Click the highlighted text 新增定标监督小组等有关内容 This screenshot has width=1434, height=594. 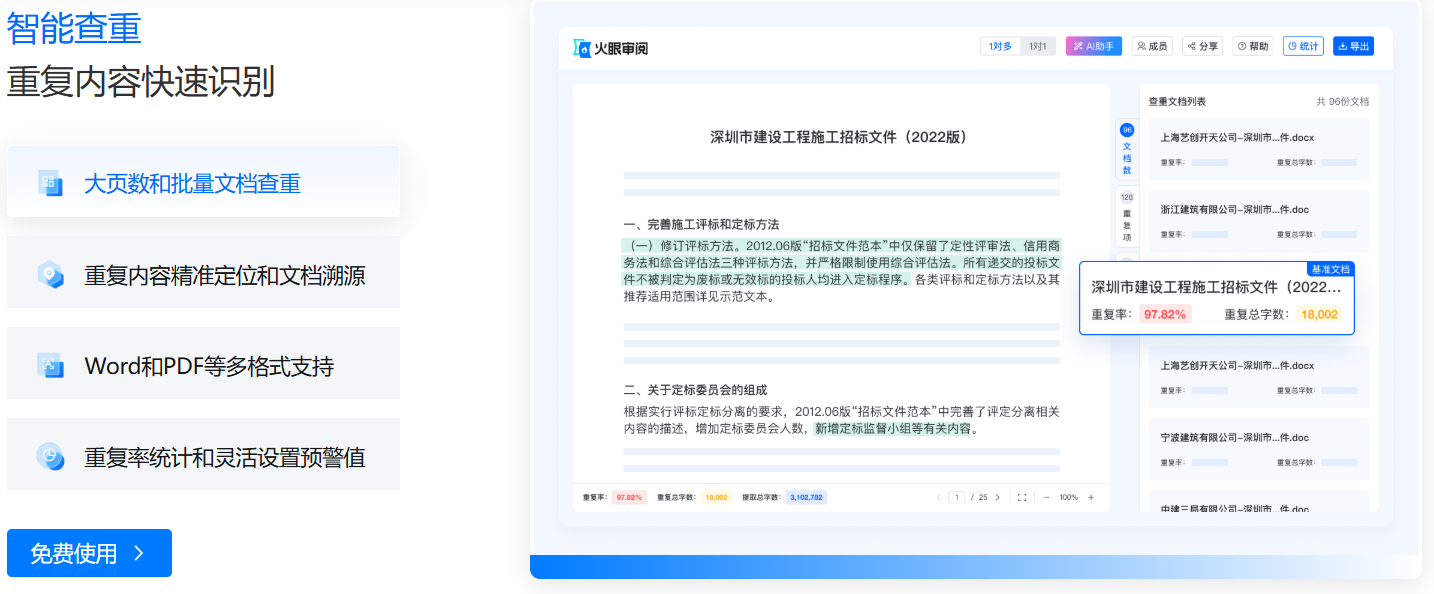point(892,429)
